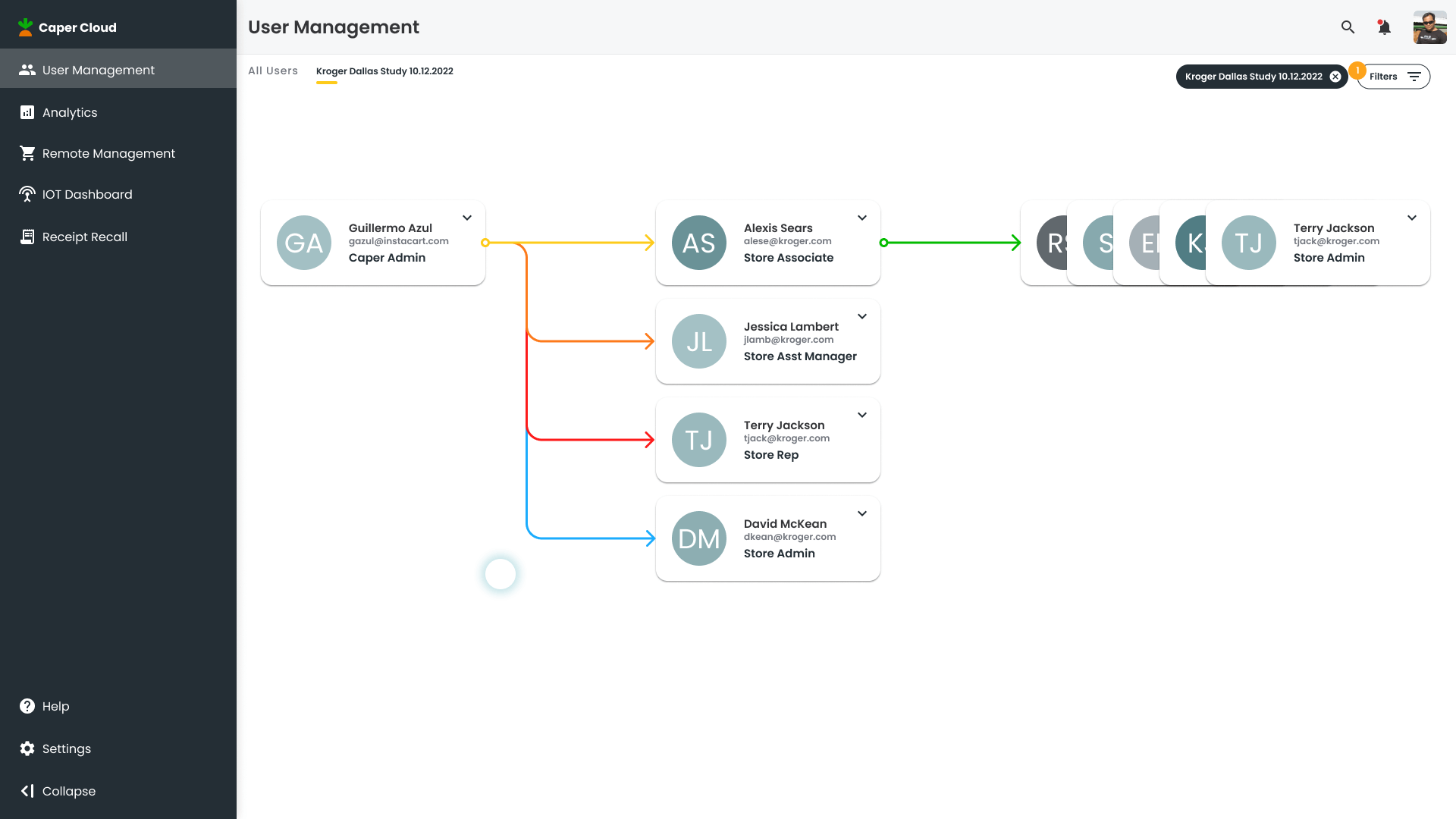Open Receipt Recall page

(x=84, y=237)
